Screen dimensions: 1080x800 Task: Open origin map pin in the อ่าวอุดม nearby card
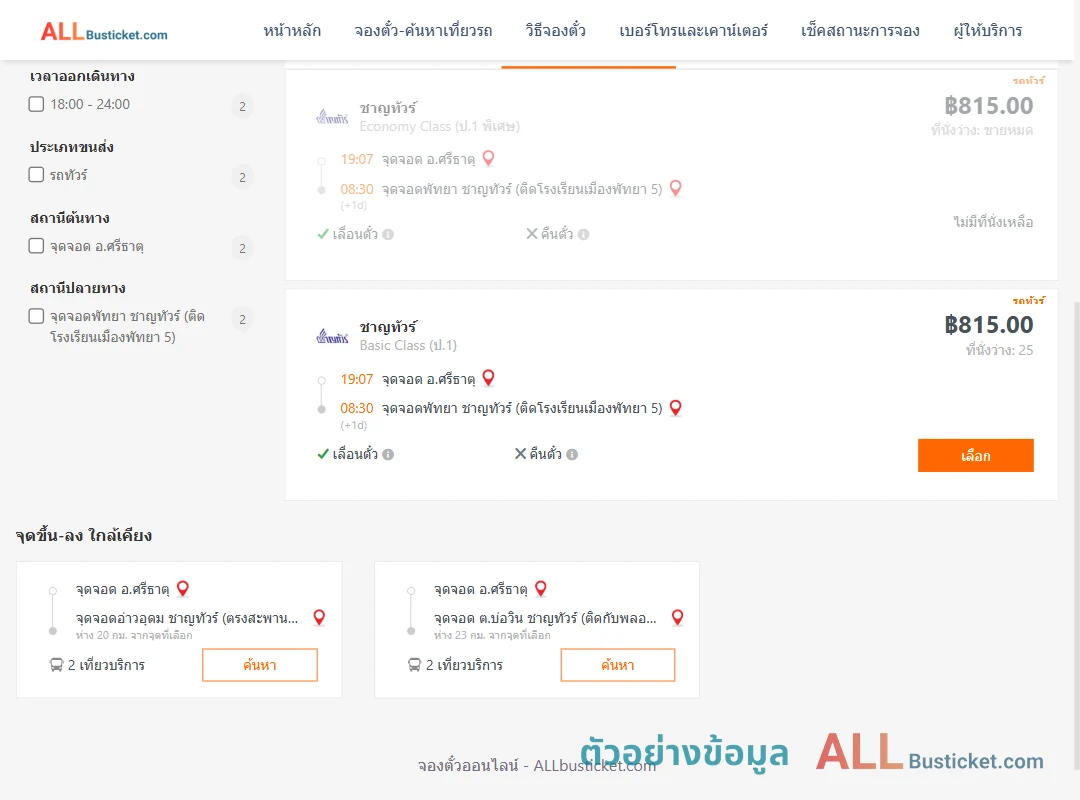(x=183, y=588)
